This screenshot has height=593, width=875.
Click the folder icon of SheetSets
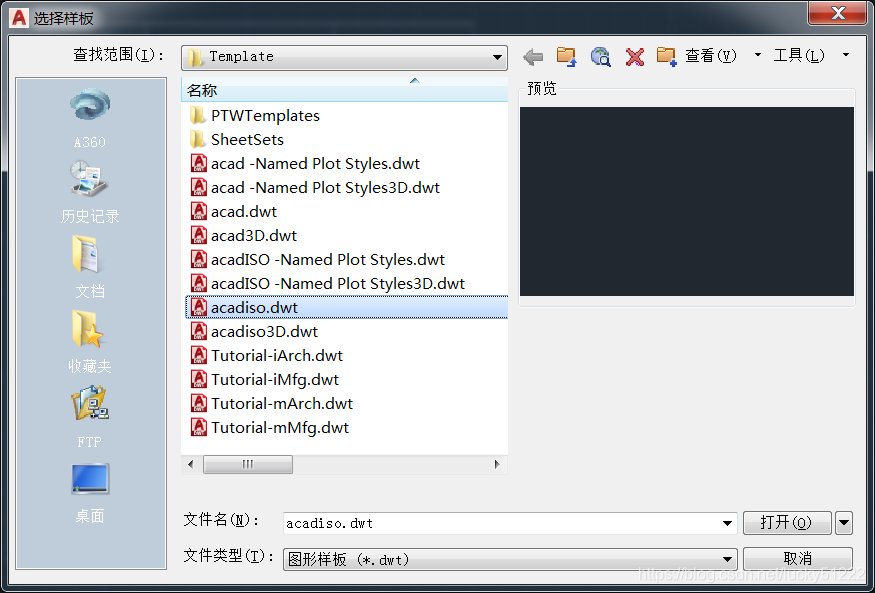point(198,139)
